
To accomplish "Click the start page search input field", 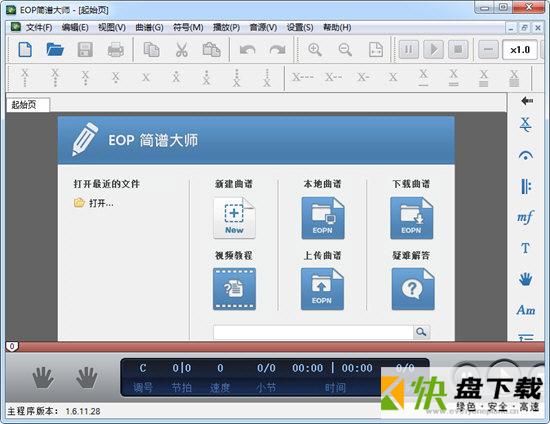I will click(313, 332).
